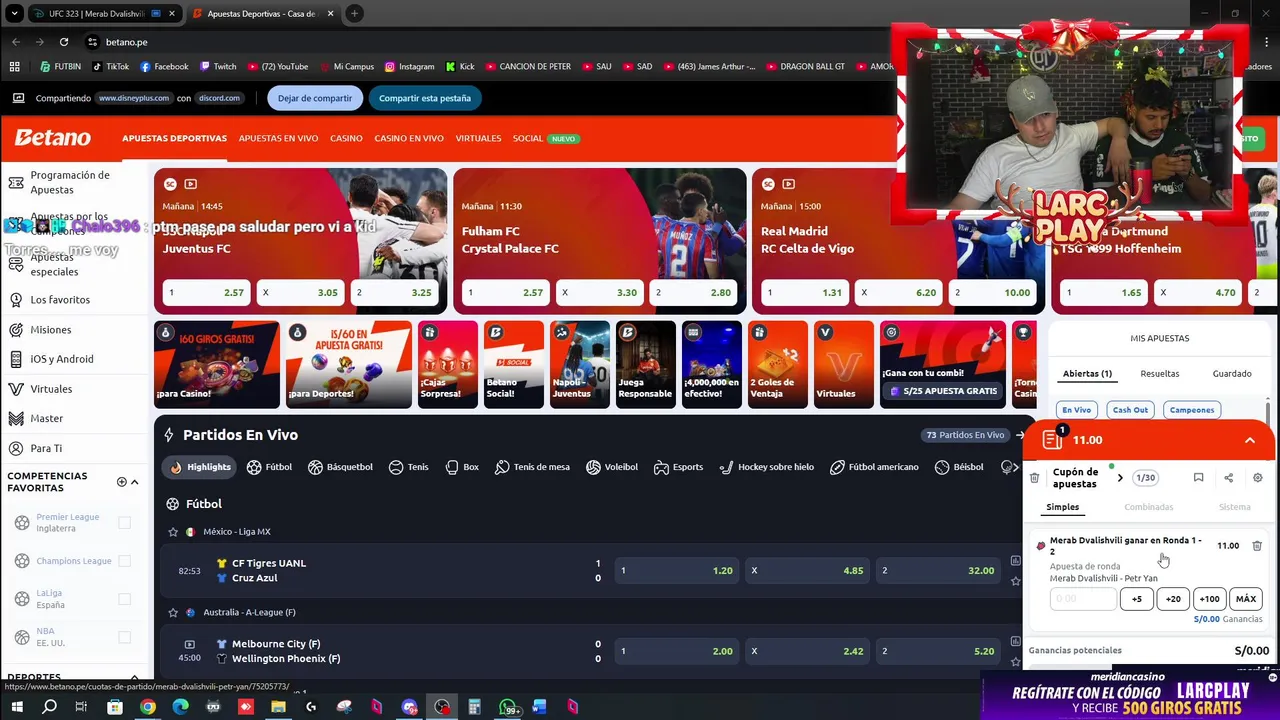The width and height of the screenshot is (1280, 720).
Task: Remove the Merab Dvalishvili bet with trash icon
Action: tap(1257, 546)
